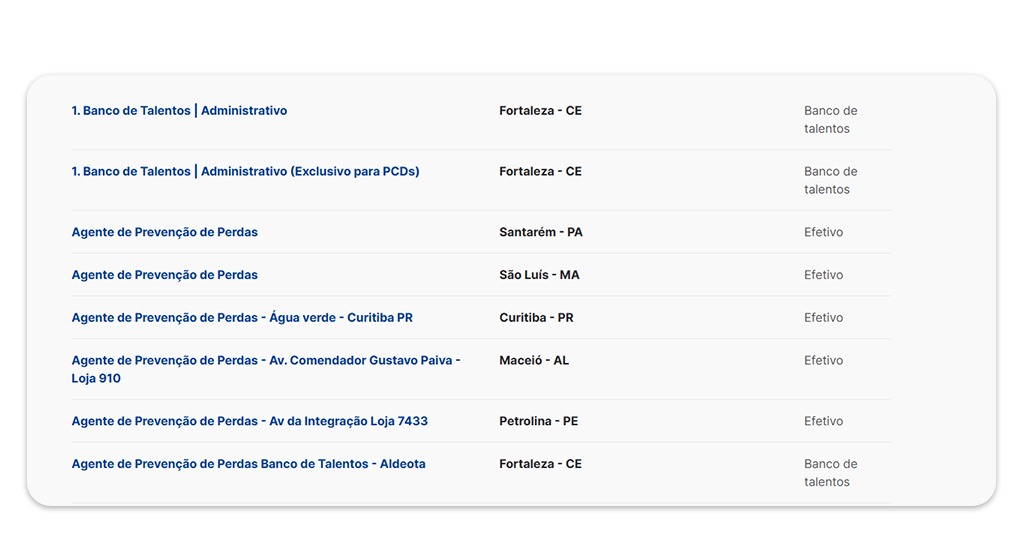Open the Av. Comendador Gustavo Paiva job link

tap(265, 361)
